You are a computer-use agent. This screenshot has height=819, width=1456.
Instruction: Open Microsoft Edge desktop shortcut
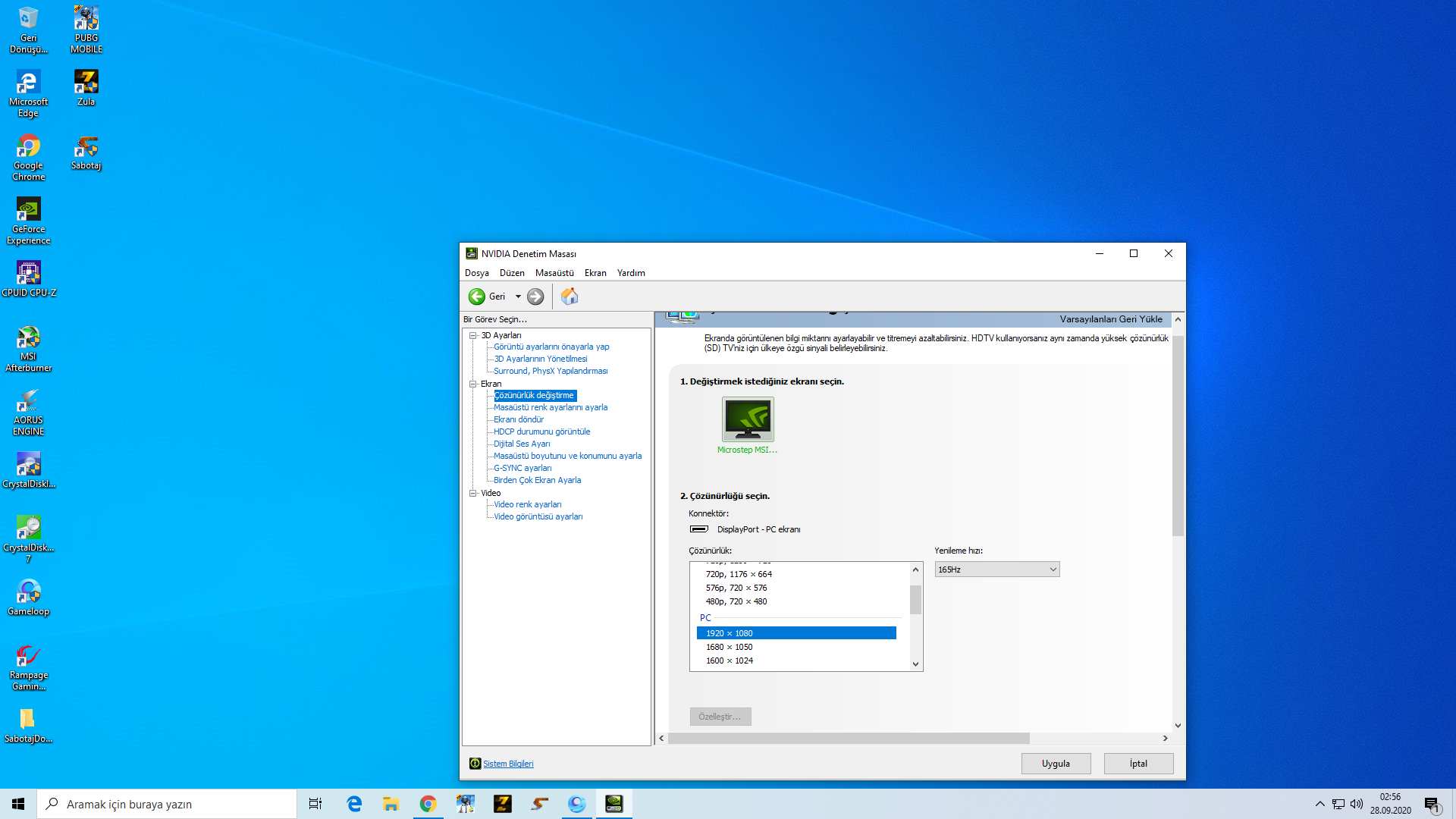click(29, 94)
